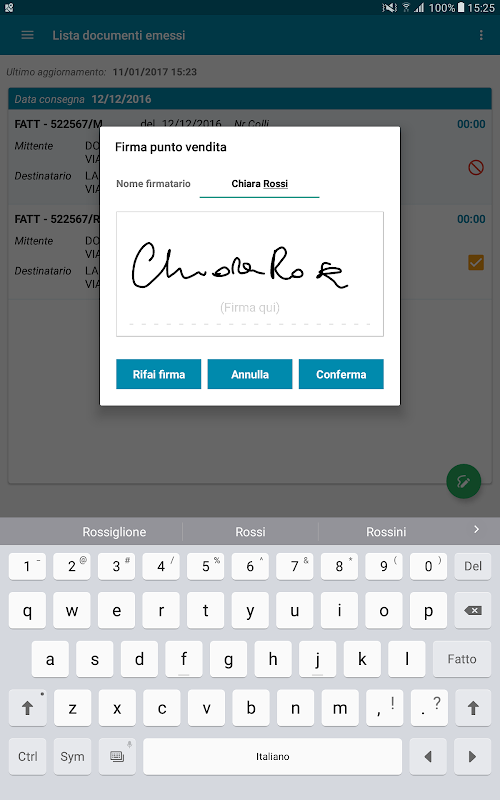Open the three-dot overflow menu
The width and height of the screenshot is (500, 800).
(481, 35)
